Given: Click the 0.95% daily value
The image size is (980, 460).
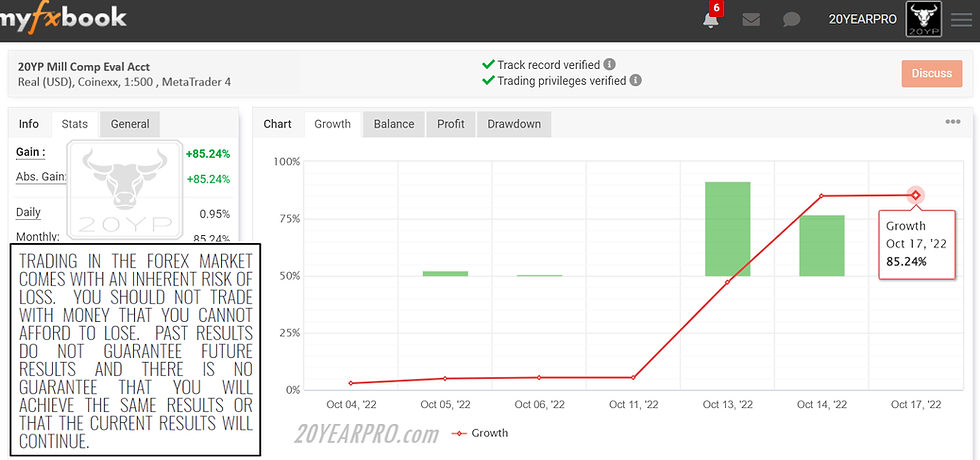Looking at the screenshot, I should pyautogui.click(x=214, y=214).
